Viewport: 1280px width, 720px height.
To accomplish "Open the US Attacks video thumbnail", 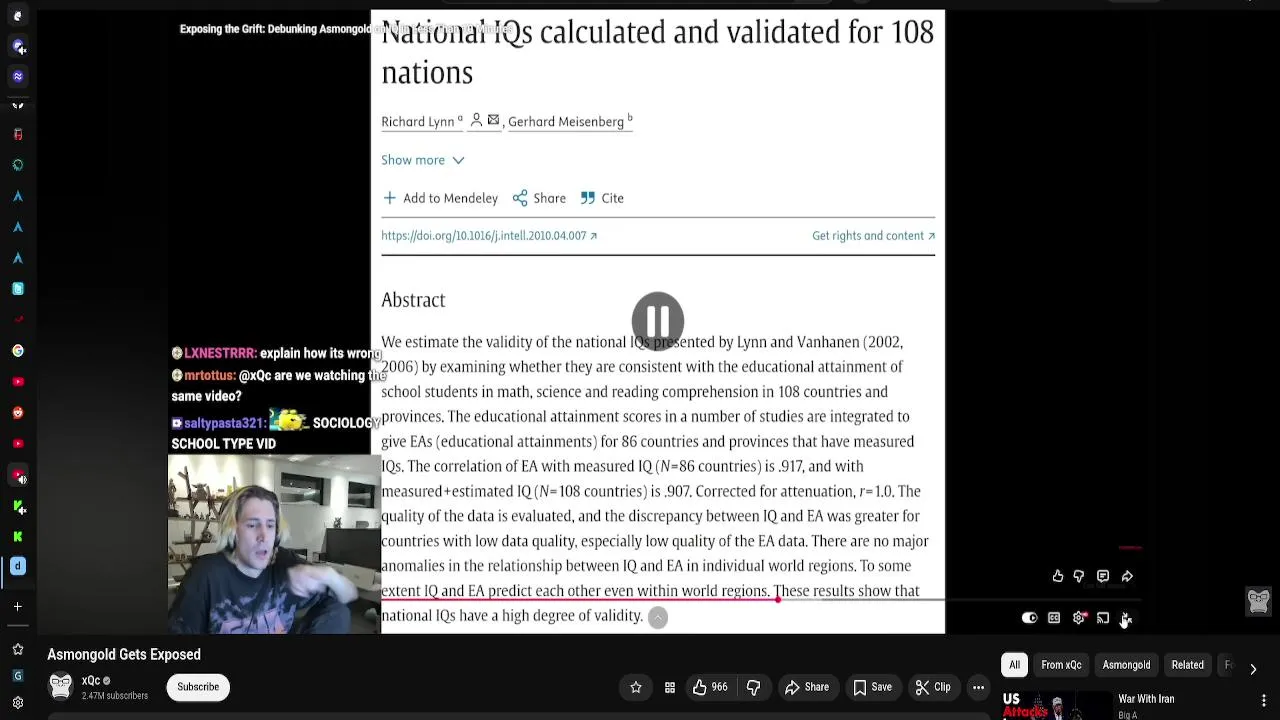I will [1056, 705].
